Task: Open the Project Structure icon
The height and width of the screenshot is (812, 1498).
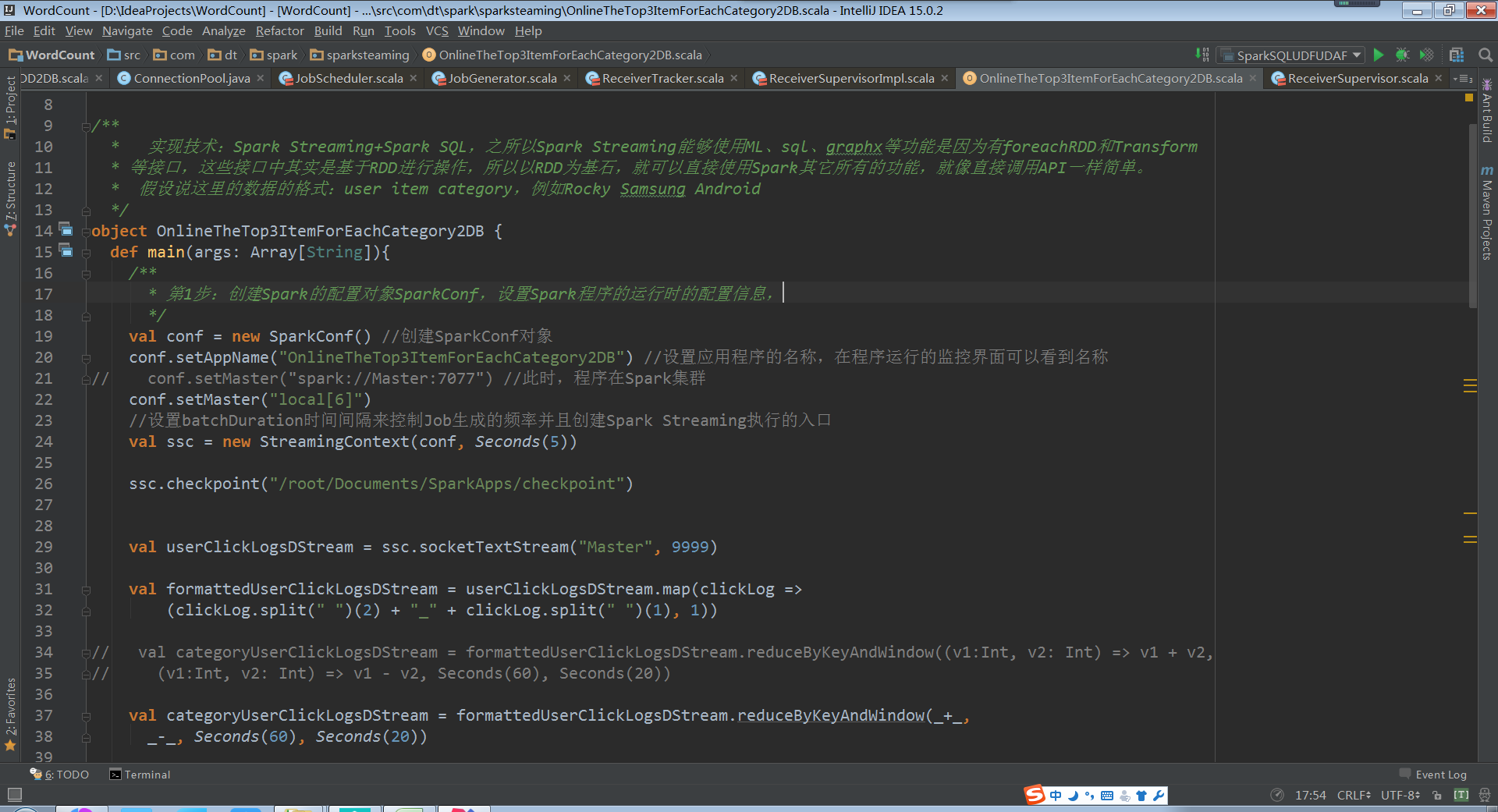Action: point(1457,55)
